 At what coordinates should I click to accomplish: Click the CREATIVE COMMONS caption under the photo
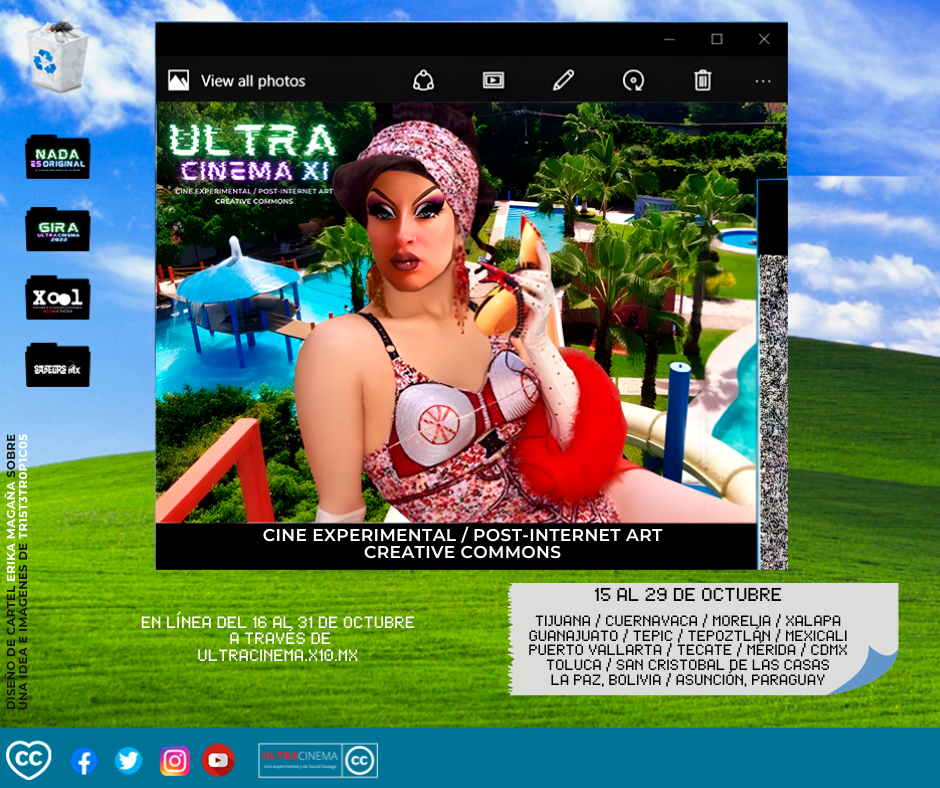462,552
